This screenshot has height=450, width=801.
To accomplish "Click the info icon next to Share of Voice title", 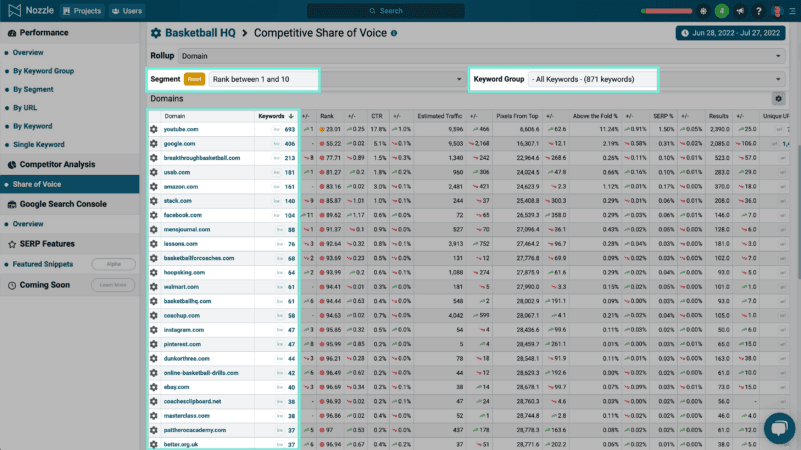I will (394, 33).
